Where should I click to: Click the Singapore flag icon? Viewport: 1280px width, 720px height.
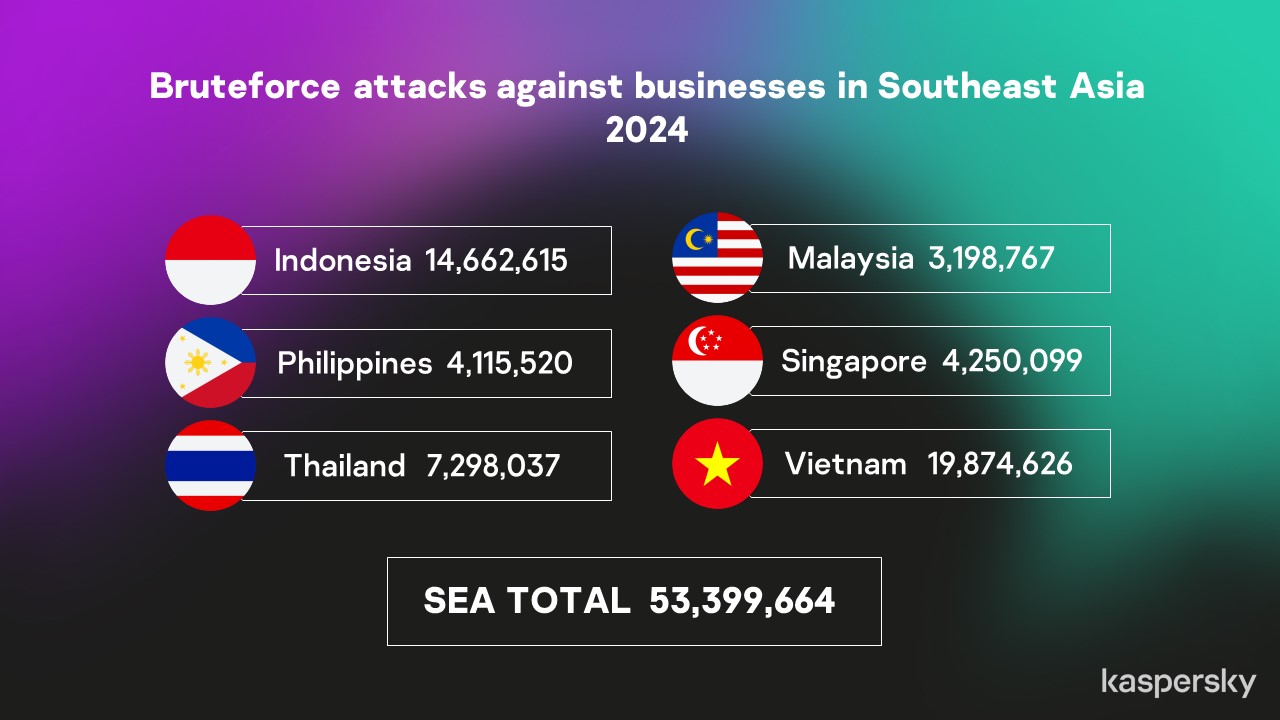pos(717,361)
